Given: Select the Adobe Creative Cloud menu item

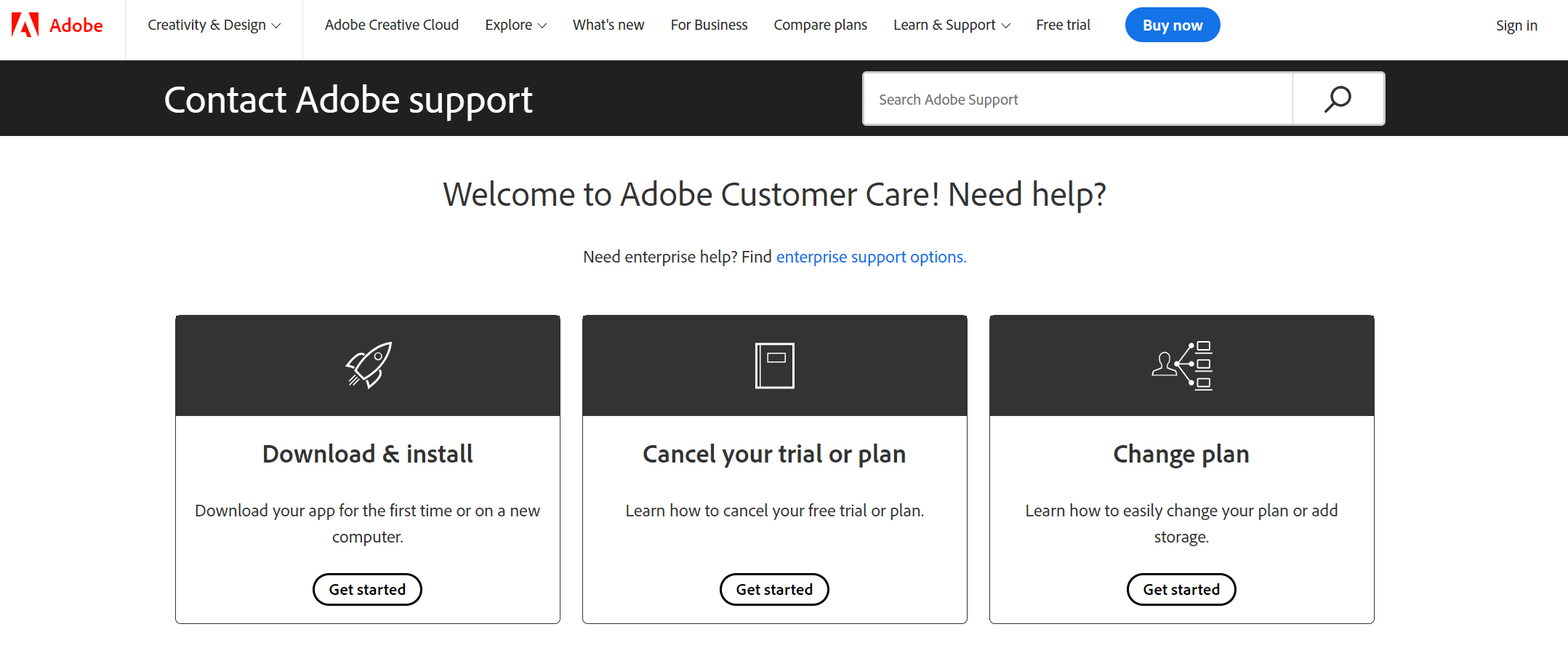Looking at the screenshot, I should (x=391, y=25).
